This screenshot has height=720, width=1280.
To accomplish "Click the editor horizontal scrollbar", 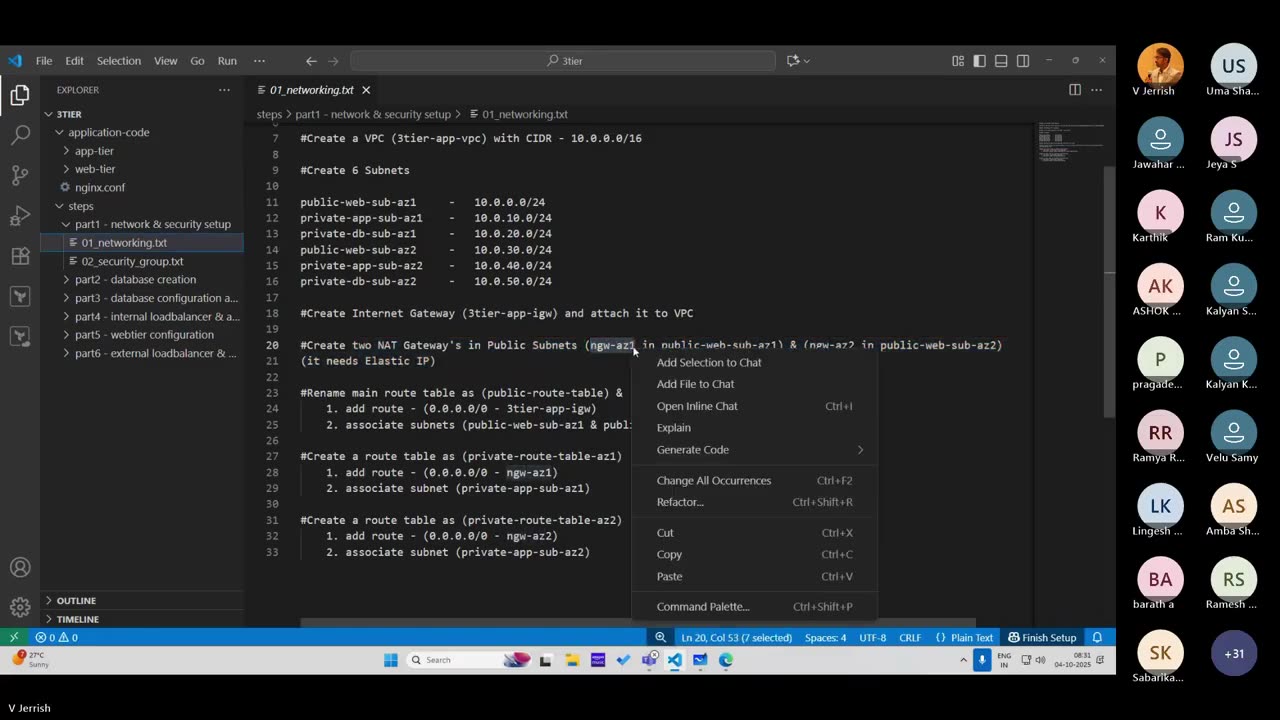I will [638, 623].
